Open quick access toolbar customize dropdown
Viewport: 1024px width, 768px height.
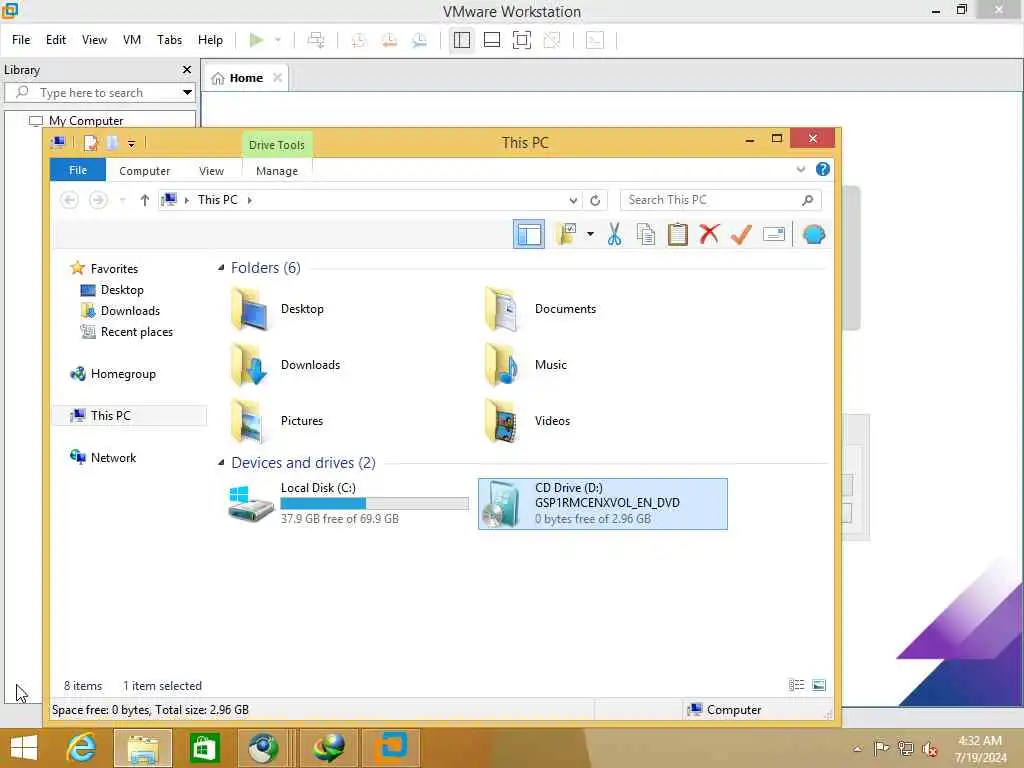pyautogui.click(x=131, y=144)
